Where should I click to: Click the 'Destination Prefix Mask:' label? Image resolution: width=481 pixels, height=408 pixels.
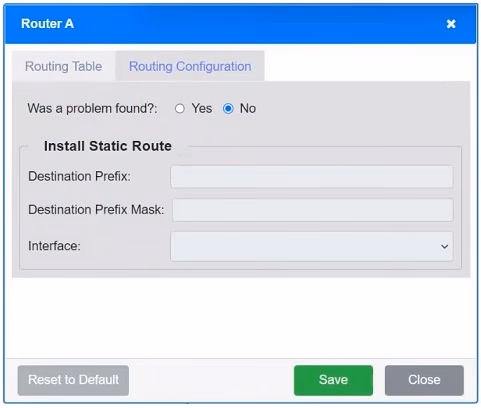coord(96,210)
